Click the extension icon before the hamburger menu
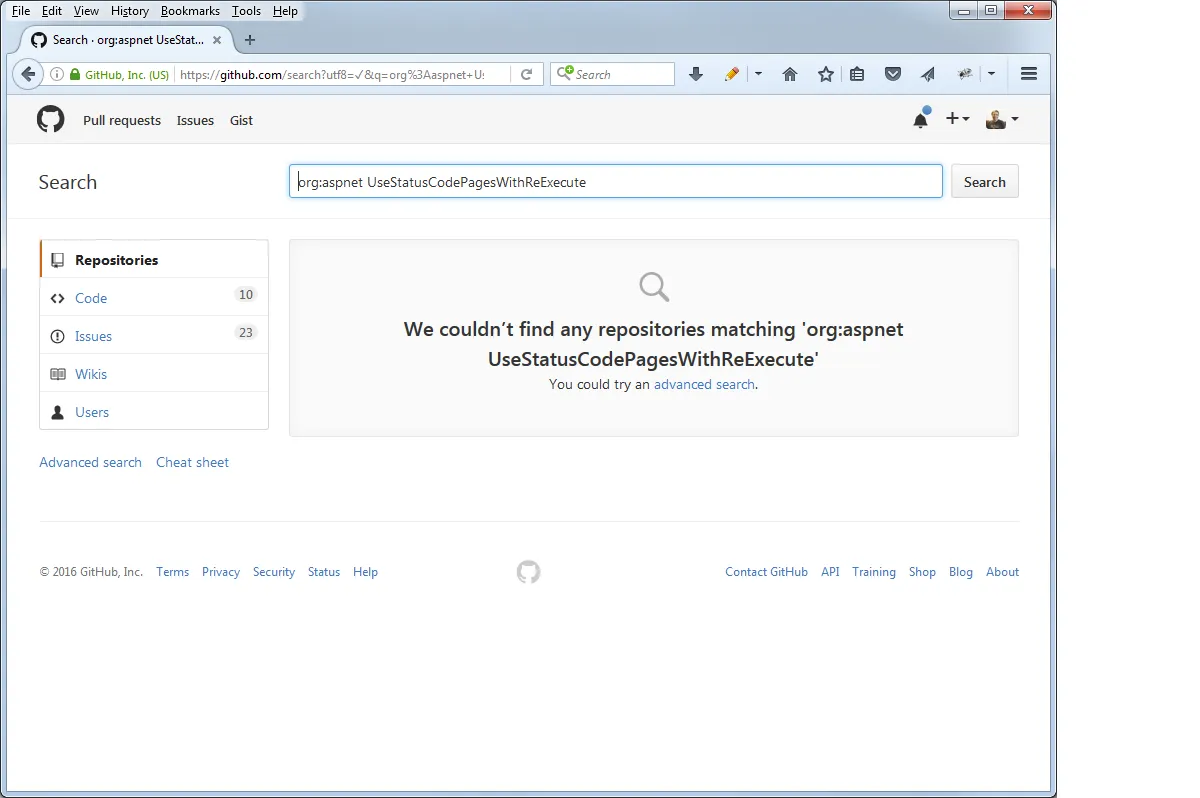 pos(965,74)
